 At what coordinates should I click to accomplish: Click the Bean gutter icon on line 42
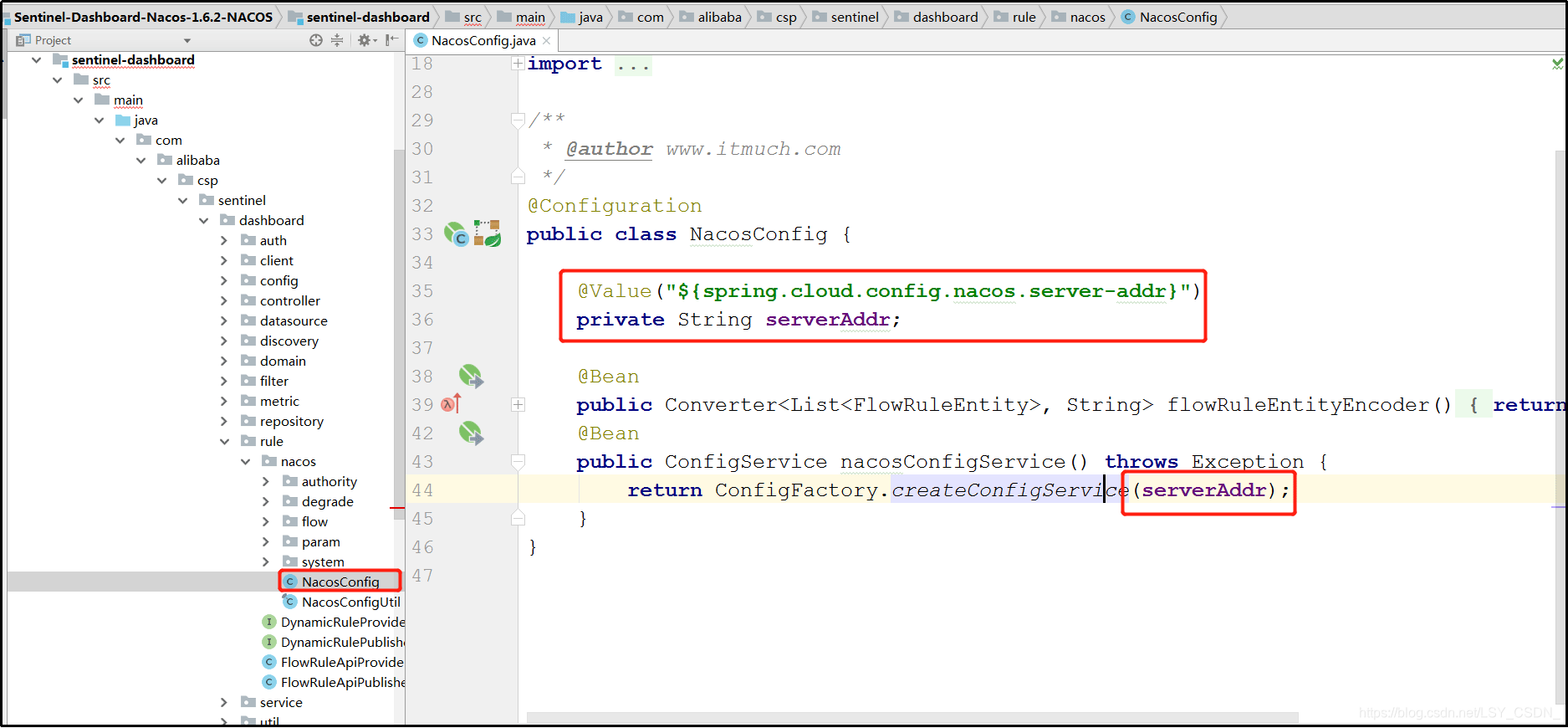pos(471,433)
